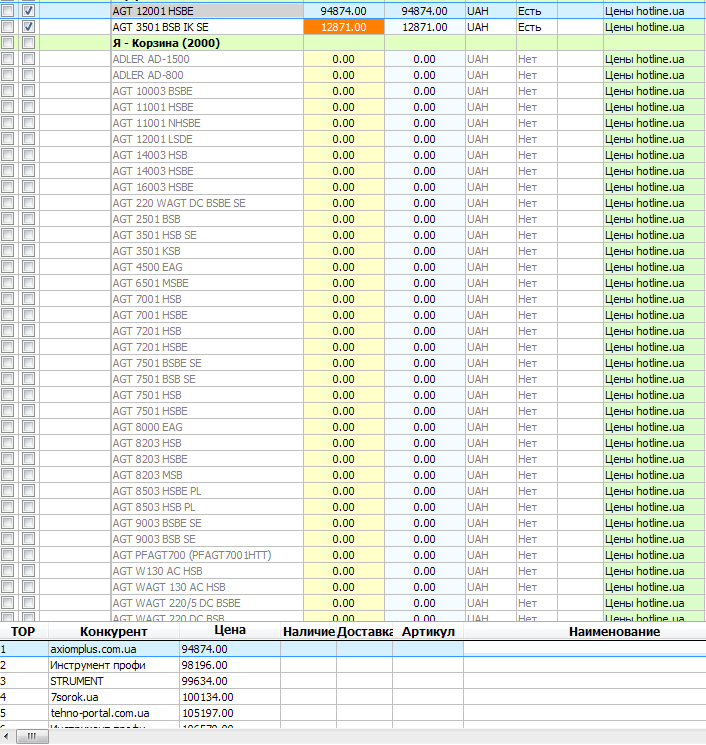Select the AGT 9003 BSBE SE row name
The height and width of the screenshot is (745, 706).
coord(157,523)
